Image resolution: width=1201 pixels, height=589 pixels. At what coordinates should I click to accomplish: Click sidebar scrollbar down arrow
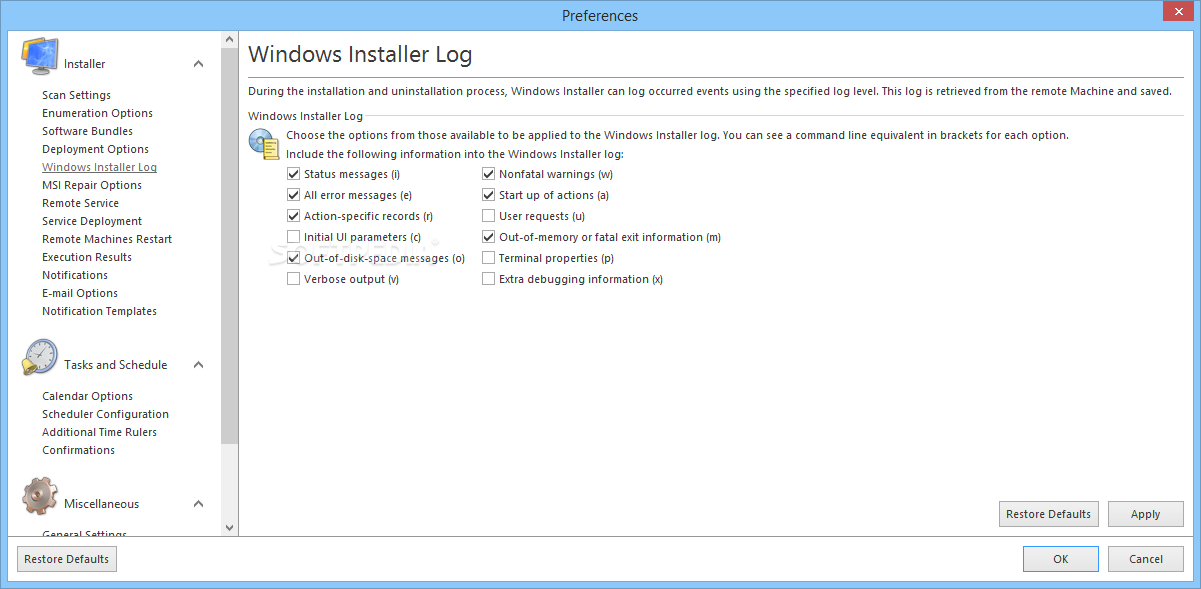[x=230, y=527]
